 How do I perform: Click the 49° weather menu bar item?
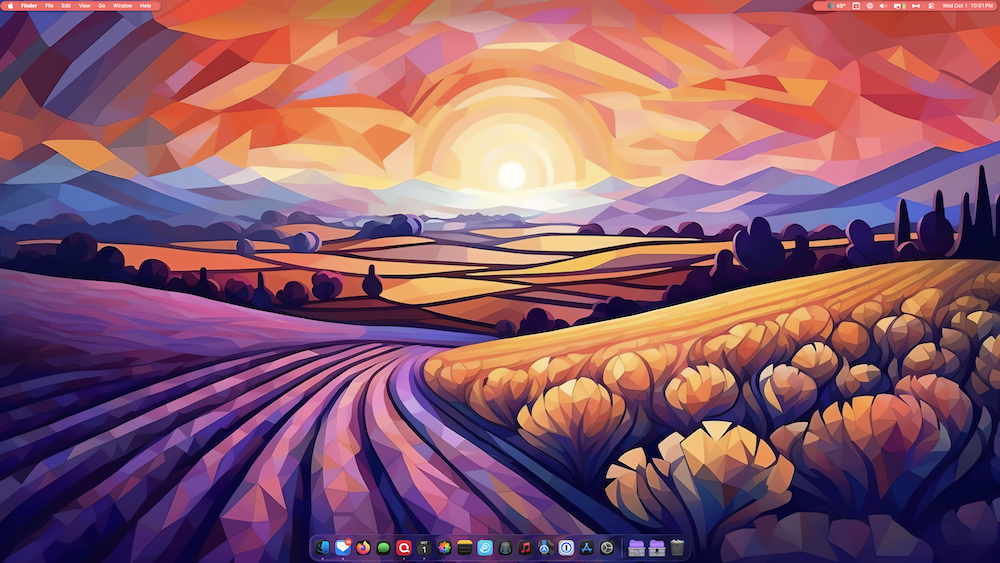click(x=837, y=6)
